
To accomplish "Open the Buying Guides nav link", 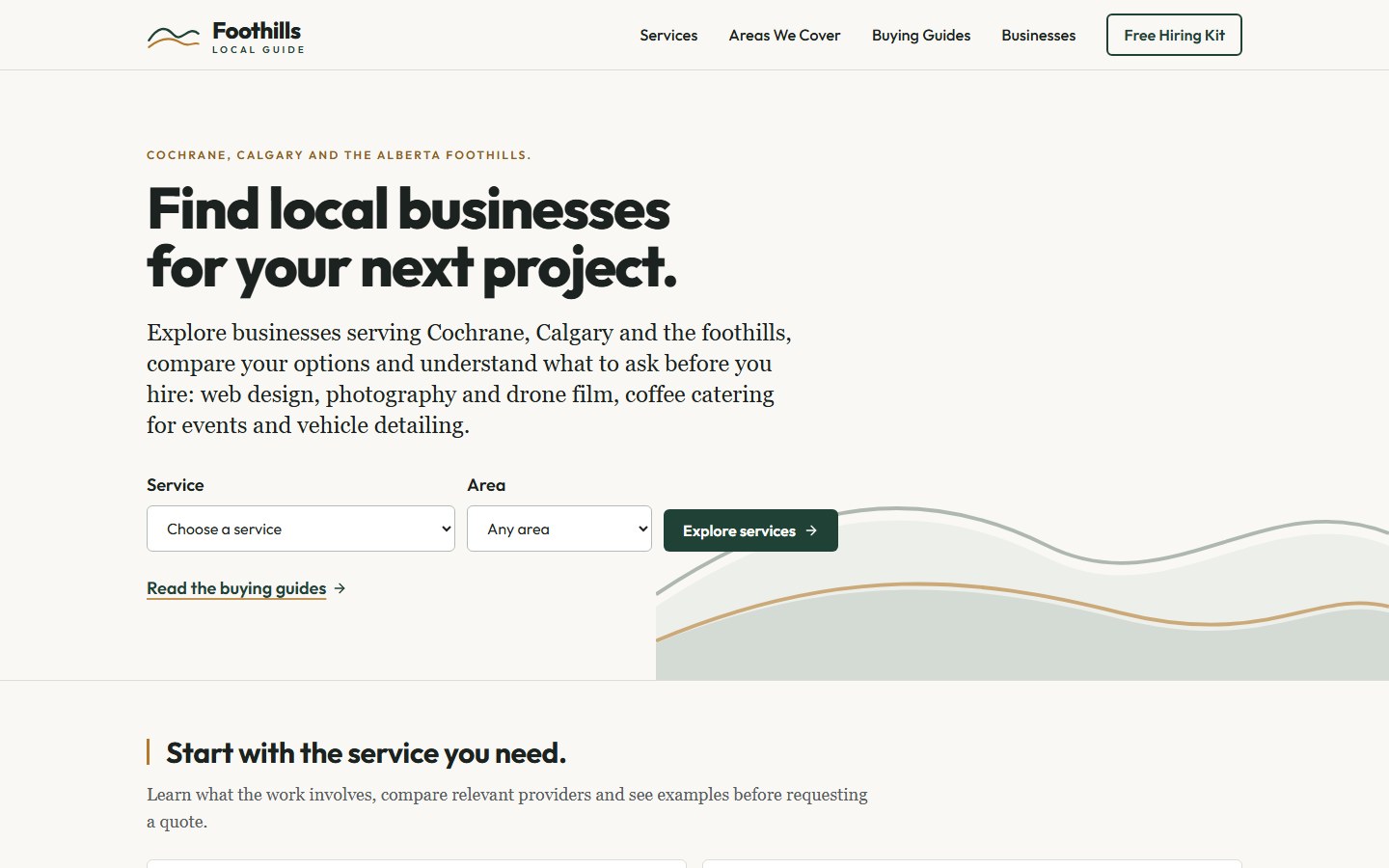I will point(921,35).
